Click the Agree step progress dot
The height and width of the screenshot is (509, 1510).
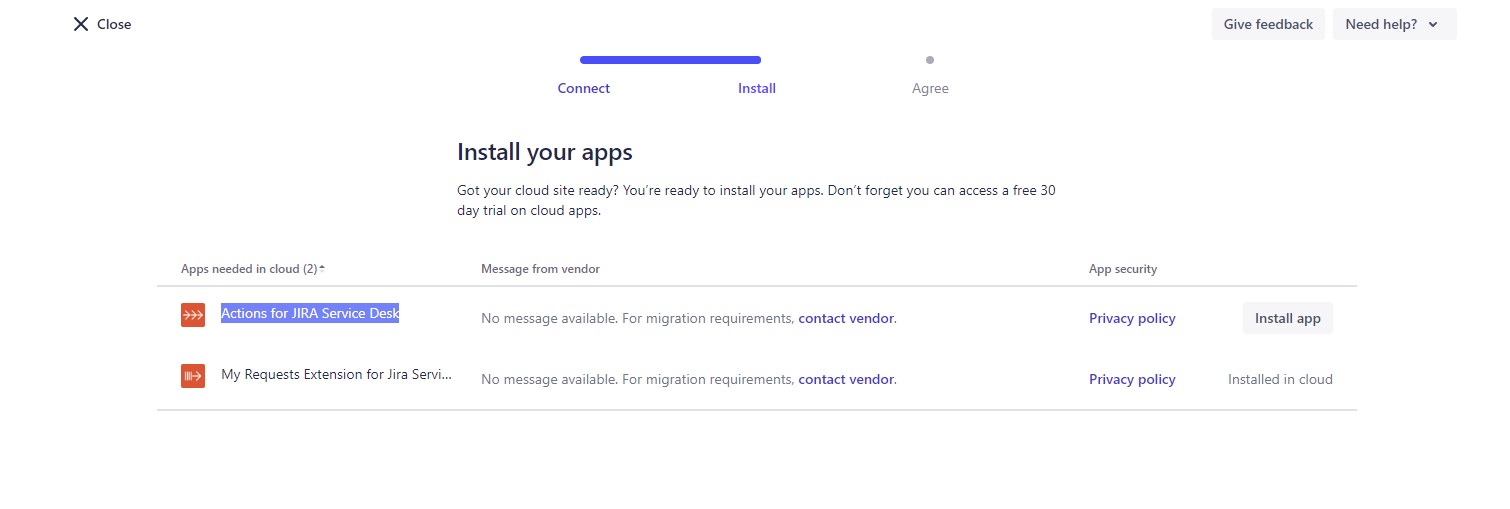930,60
